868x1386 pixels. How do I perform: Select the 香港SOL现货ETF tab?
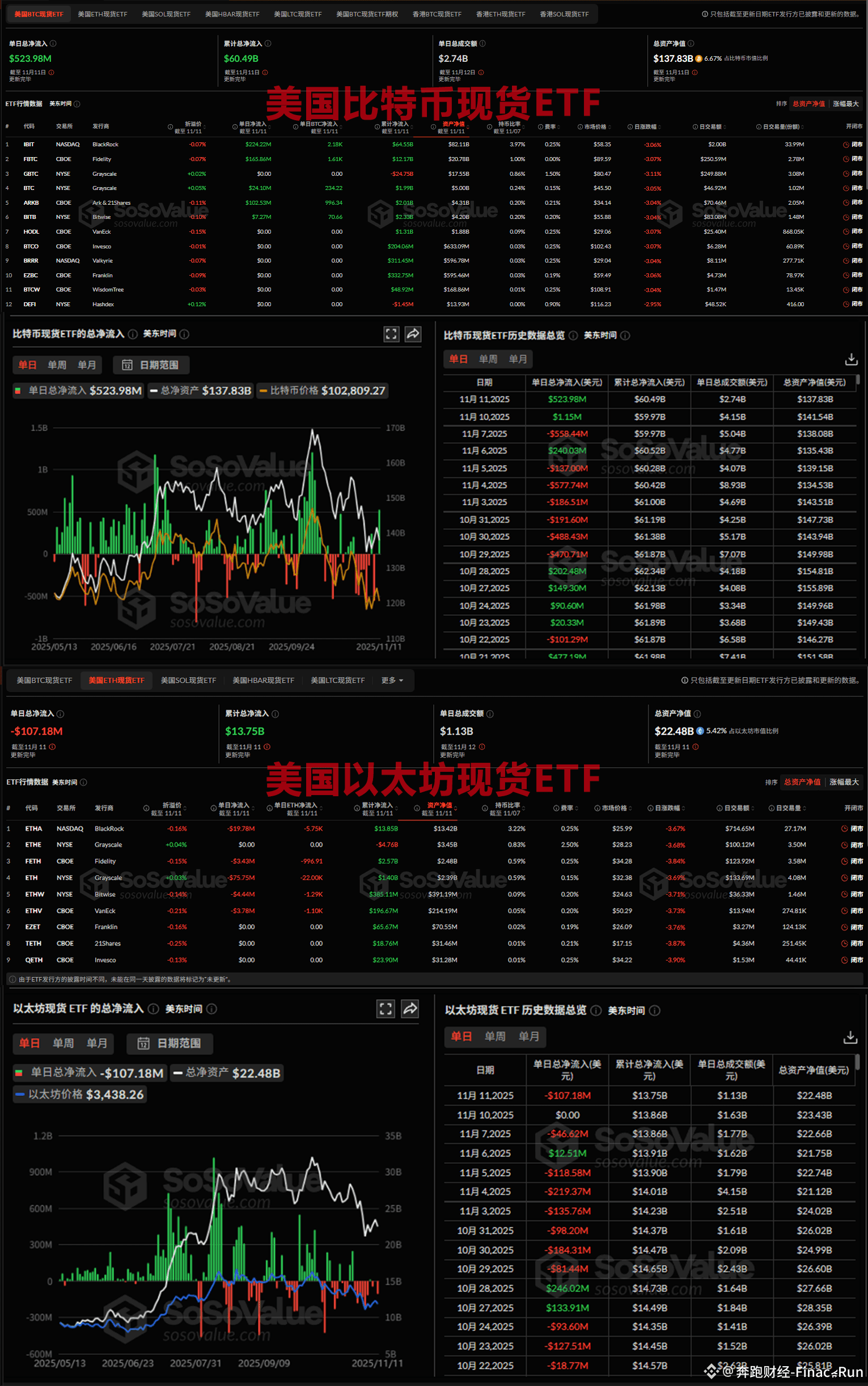[x=564, y=14]
